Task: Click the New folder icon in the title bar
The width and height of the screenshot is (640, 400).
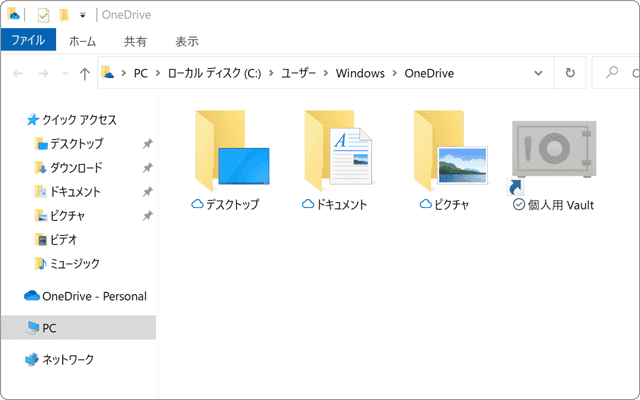Action: (x=64, y=15)
